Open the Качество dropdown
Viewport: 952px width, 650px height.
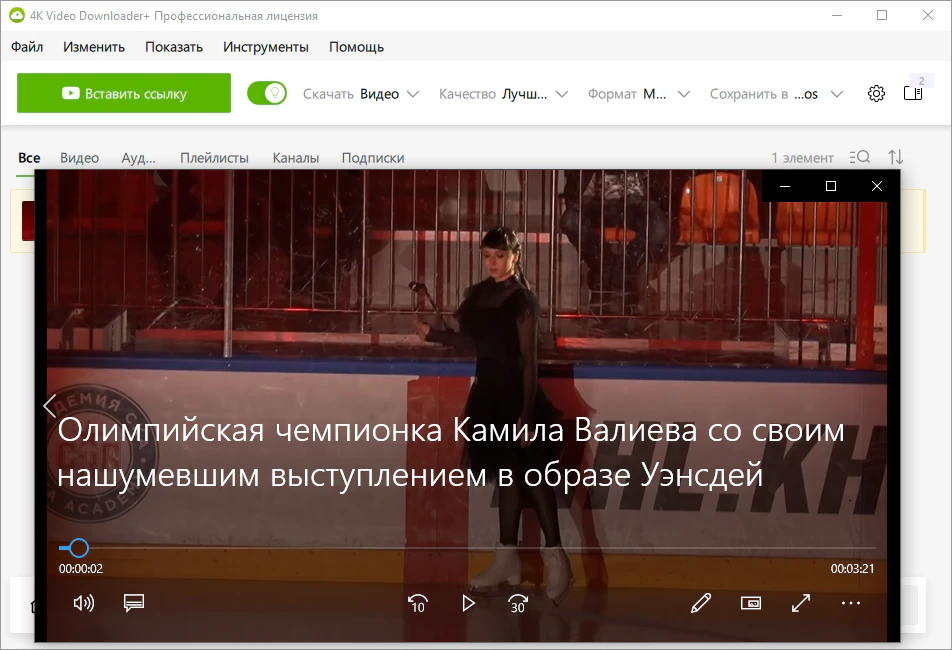pyautogui.click(x=503, y=94)
